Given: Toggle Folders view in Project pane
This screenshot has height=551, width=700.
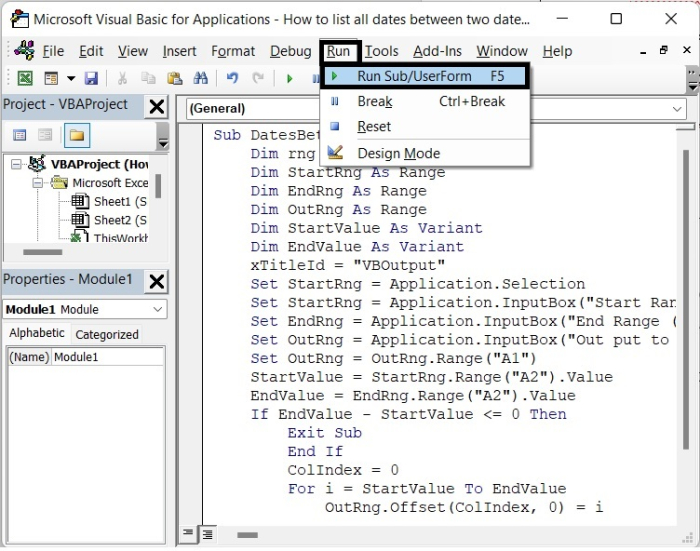Looking at the screenshot, I should [x=77, y=135].
